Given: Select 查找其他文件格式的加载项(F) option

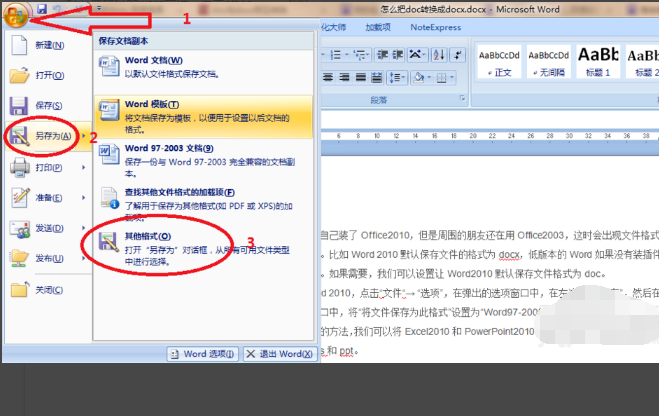Looking at the screenshot, I should click(203, 204).
